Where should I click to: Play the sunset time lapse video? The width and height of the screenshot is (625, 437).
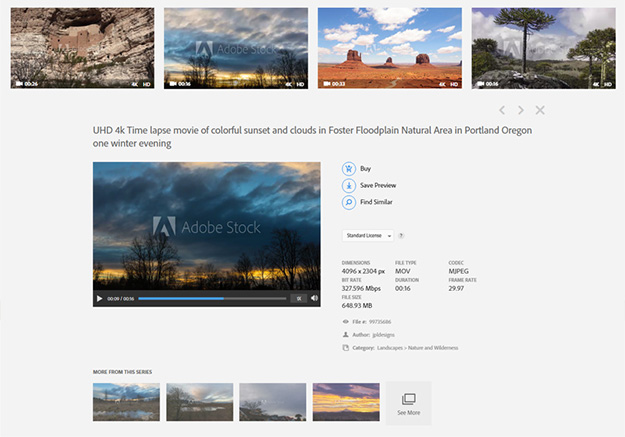(x=99, y=298)
